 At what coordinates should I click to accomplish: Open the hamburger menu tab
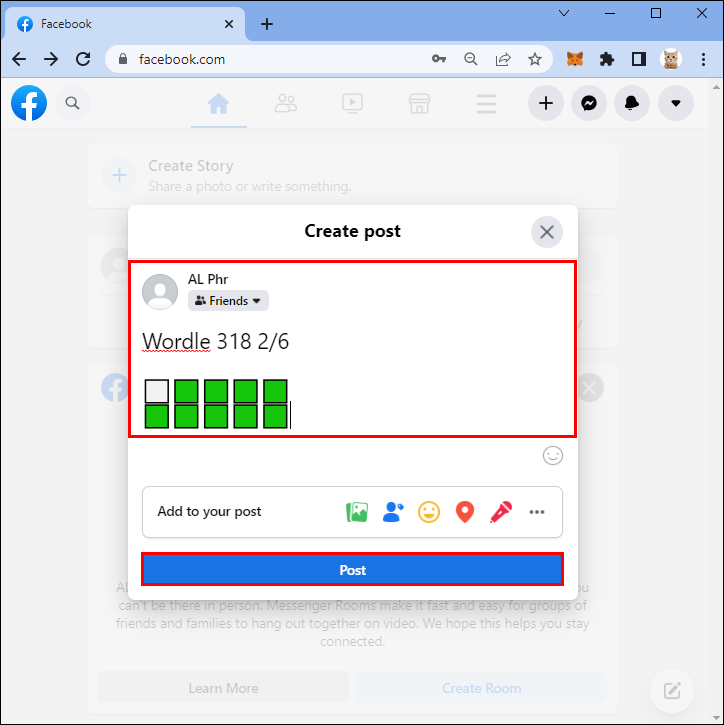486,104
